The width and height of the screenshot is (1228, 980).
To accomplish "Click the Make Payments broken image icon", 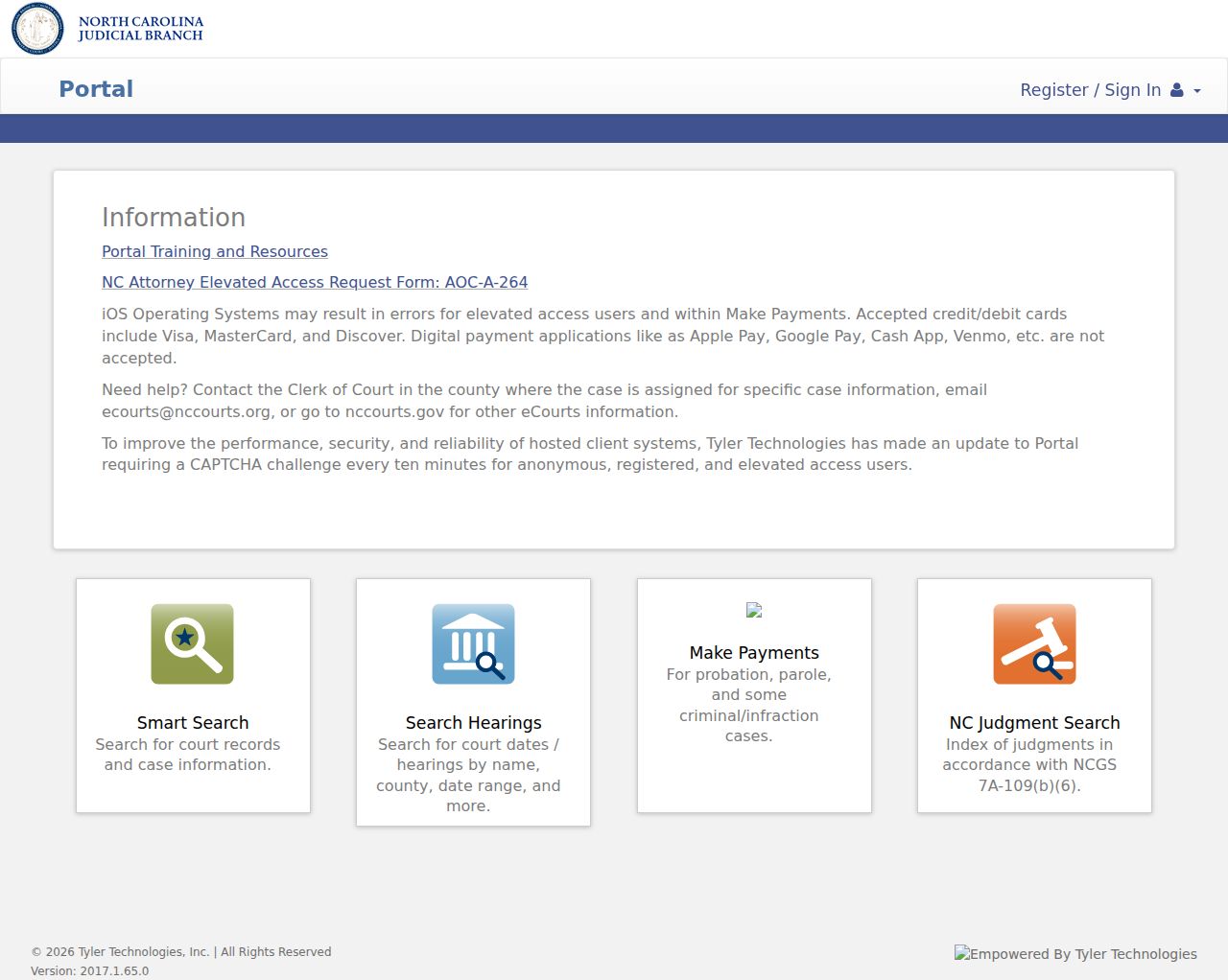I will point(754,610).
